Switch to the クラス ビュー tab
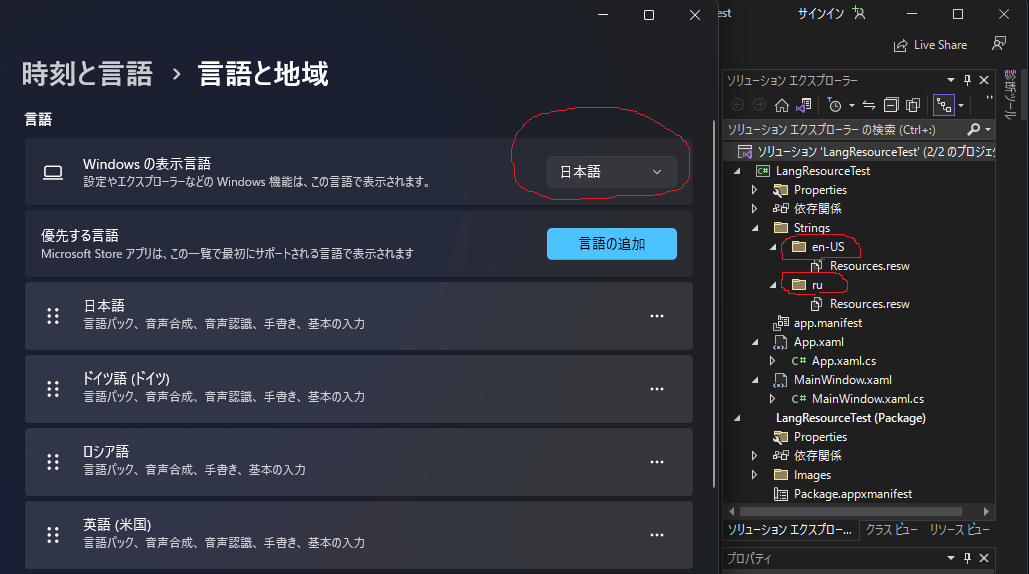 click(x=891, y=530)
